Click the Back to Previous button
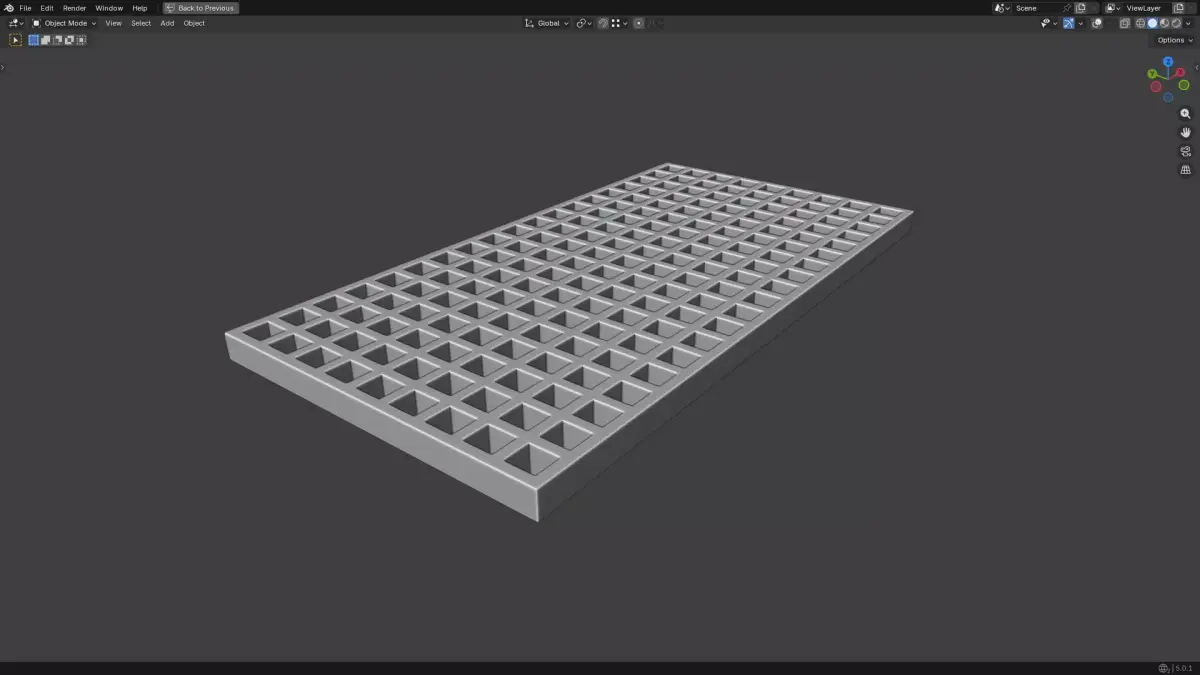Screen dimensions: 1200x675 pyautogui.click(x=200, y=8)
